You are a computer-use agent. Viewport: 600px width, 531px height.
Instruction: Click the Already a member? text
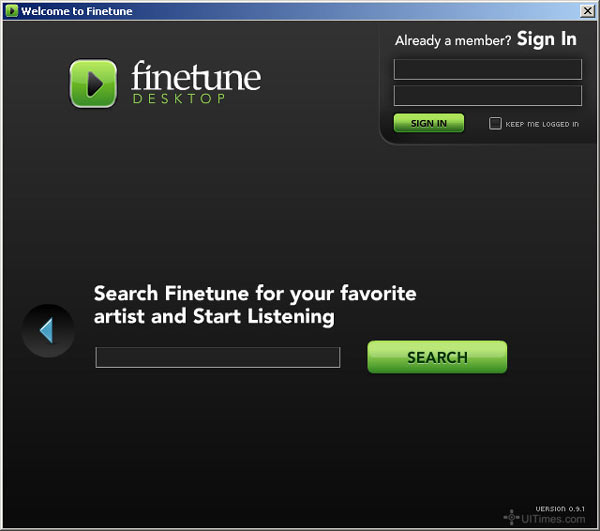coord(453,41)
